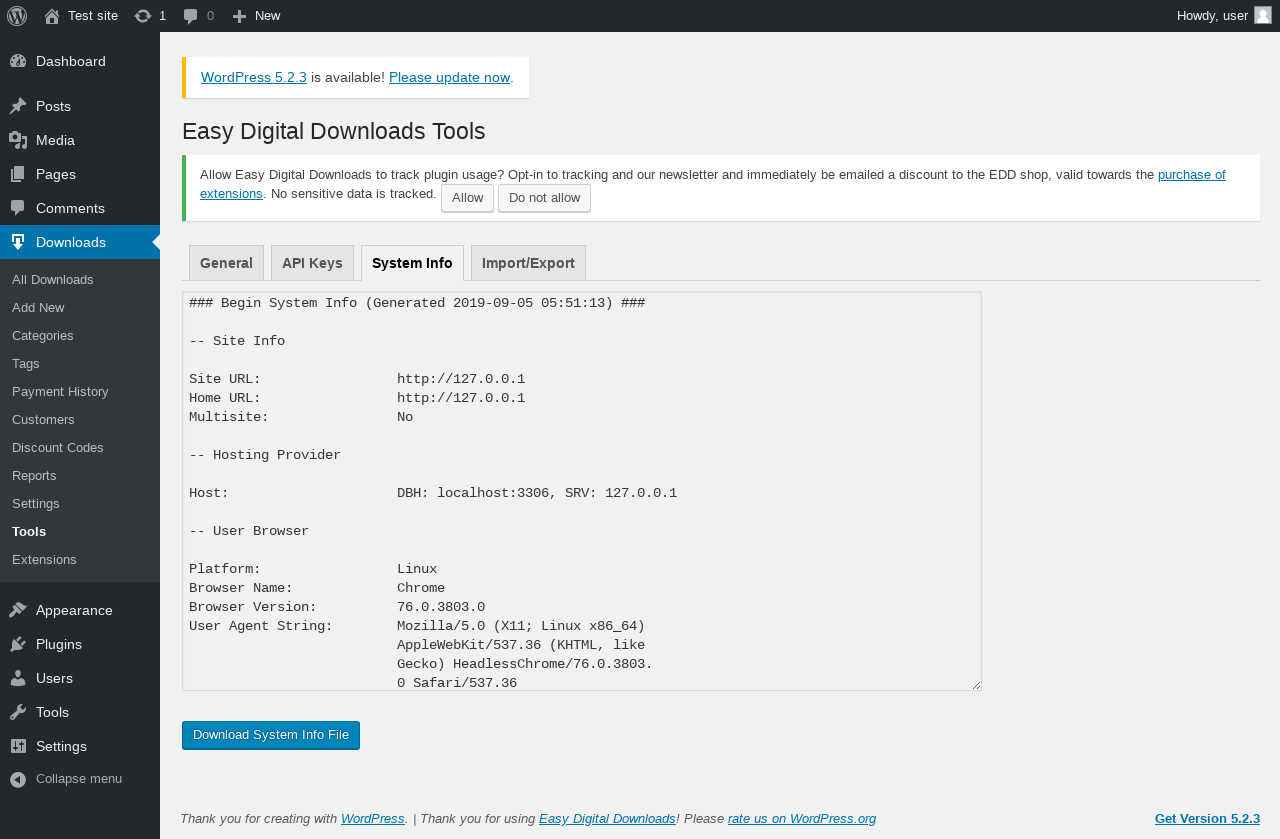The height and width of the screenshot is (839, 1280).
Task: Click the user avatar icon
Action: [1263, 15]
